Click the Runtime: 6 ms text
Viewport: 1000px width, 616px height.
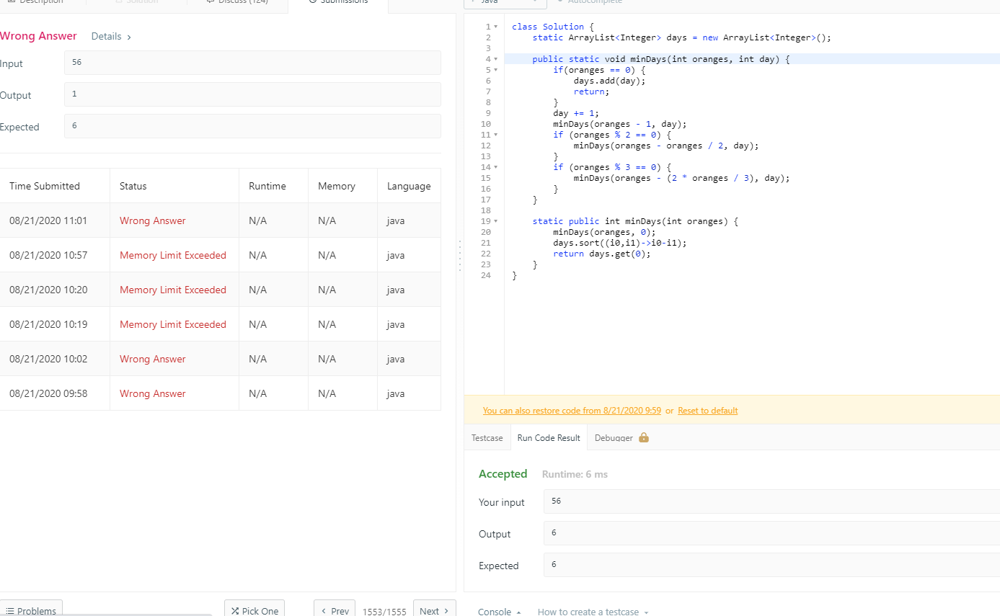coord(575,474)
